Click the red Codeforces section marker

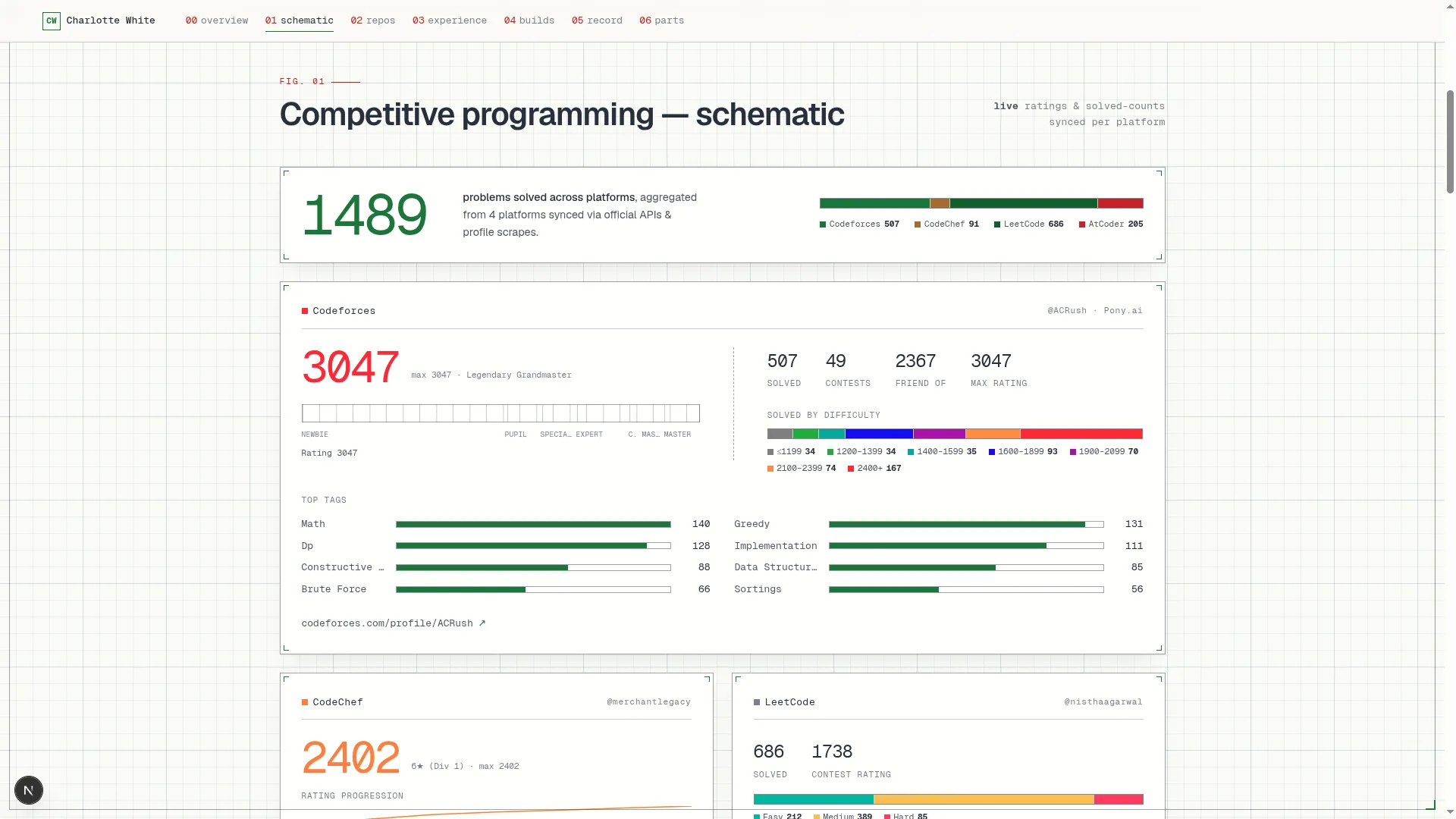[305, 311]
